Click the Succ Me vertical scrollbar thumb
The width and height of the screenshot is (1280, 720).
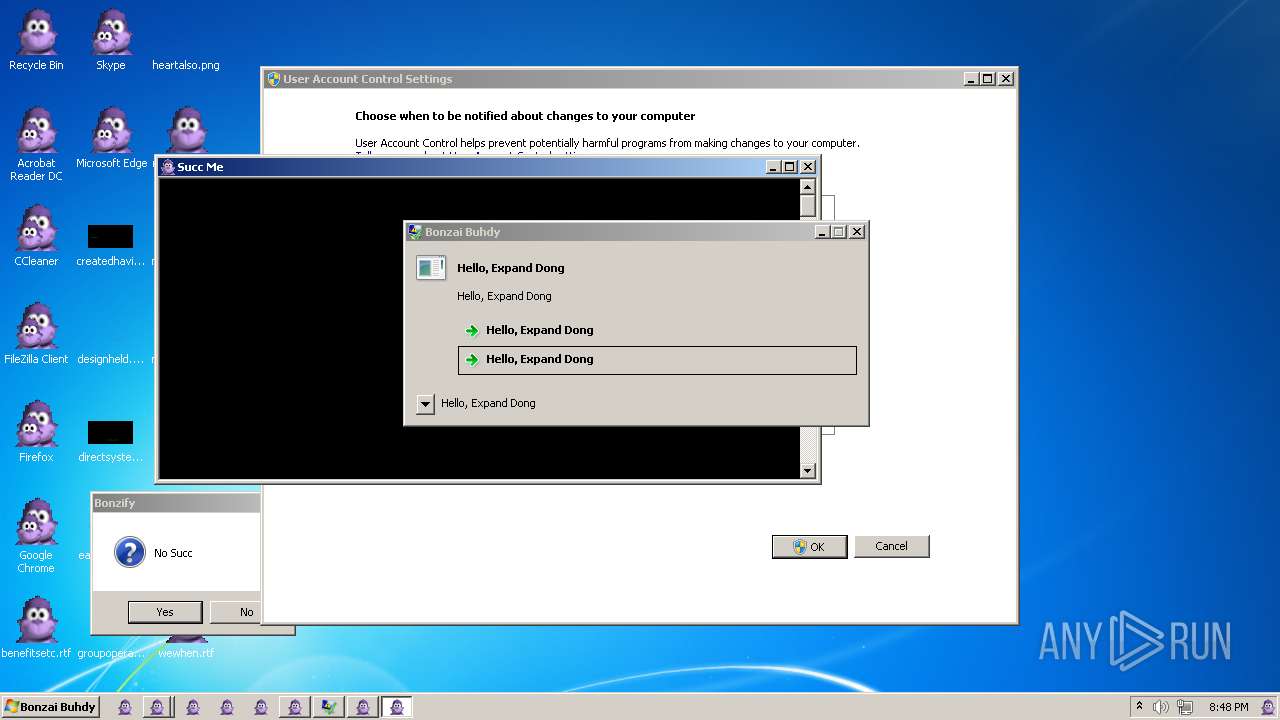click(x=808, y=206)
